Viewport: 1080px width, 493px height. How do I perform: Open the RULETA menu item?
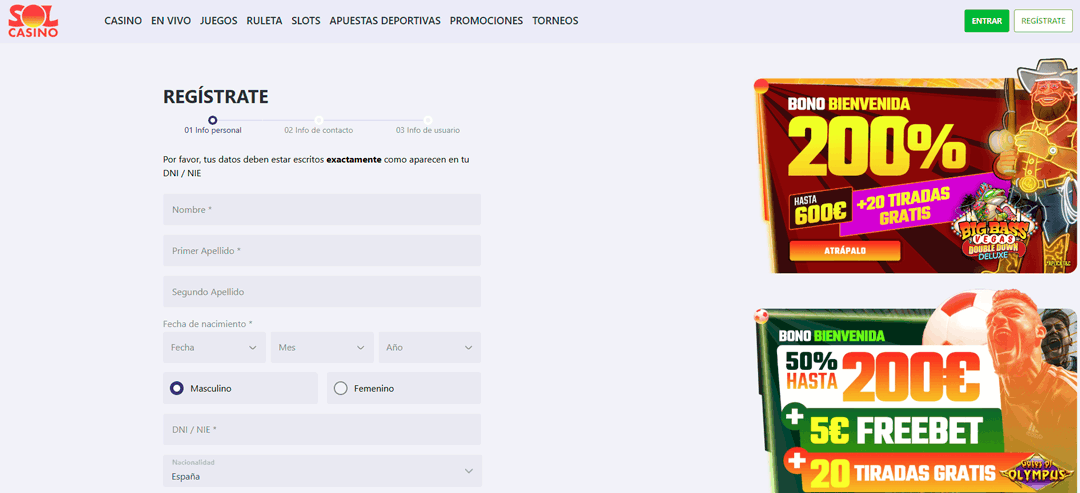point(264,21)
